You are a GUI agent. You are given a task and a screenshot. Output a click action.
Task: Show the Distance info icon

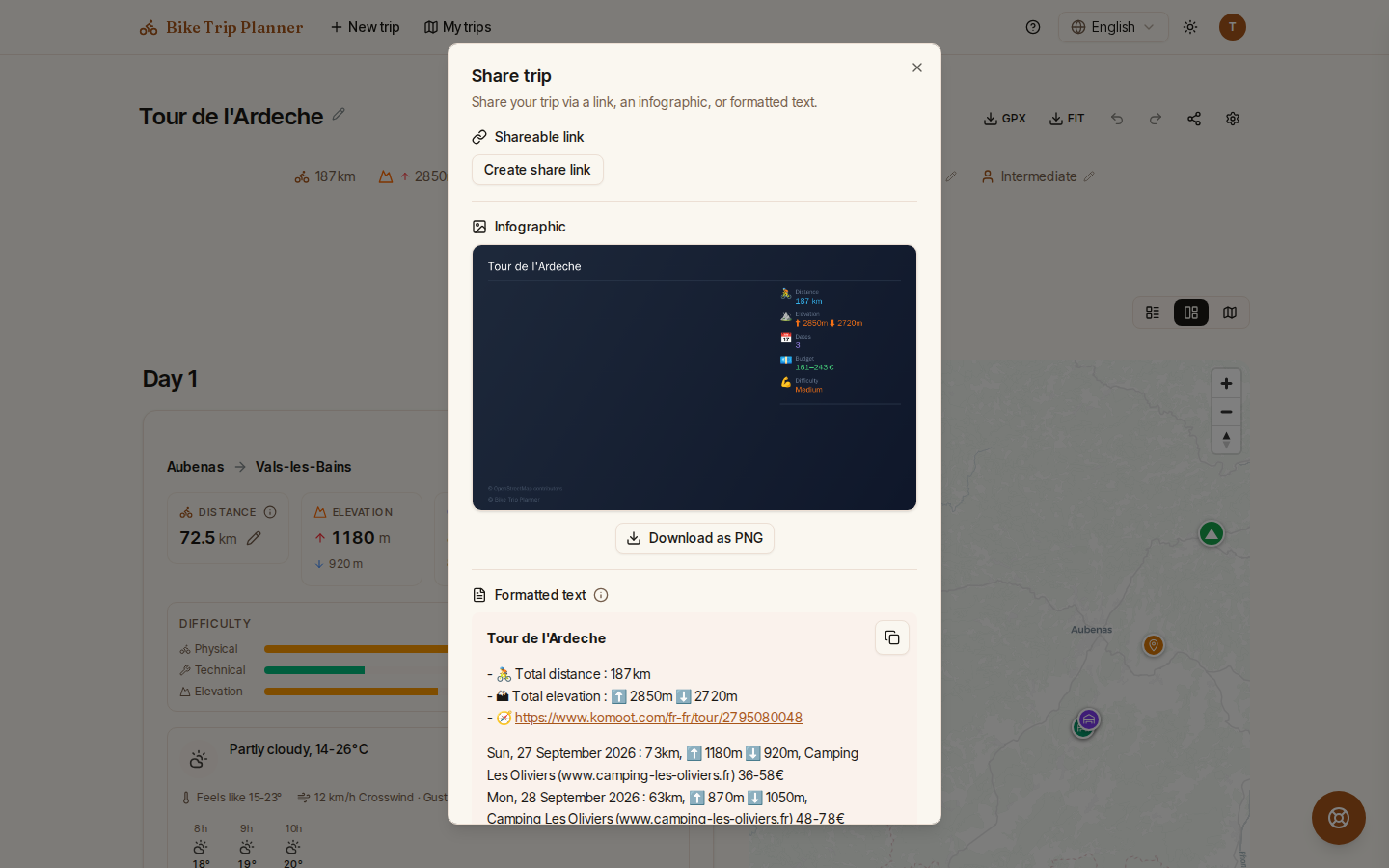click(x=270, y=512)
